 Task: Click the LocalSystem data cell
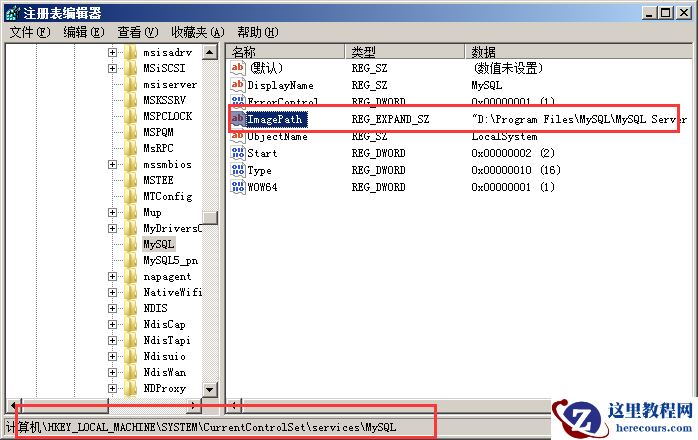click(x=504, y=136)
